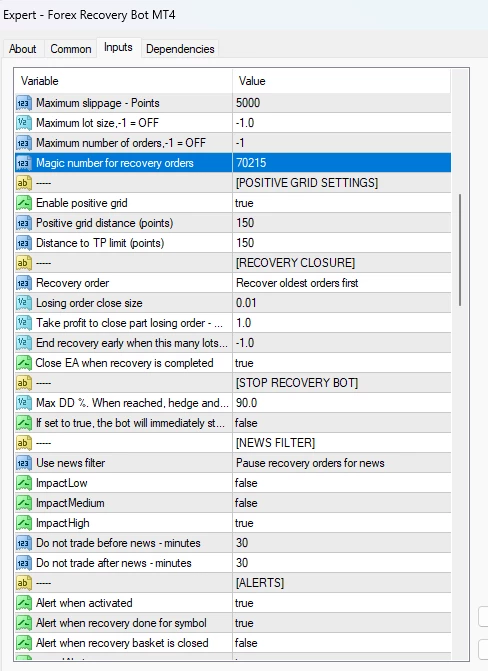488x671 pixels.
Task: Click the Max DD % value 90.0
Action: coord(342,403)
